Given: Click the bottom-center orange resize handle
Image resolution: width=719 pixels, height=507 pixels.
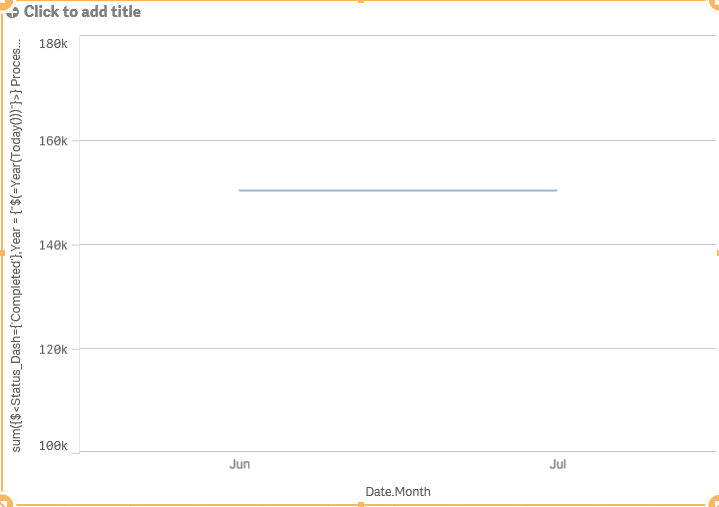Looking at the screenshot, I should [x=360, y=504].
